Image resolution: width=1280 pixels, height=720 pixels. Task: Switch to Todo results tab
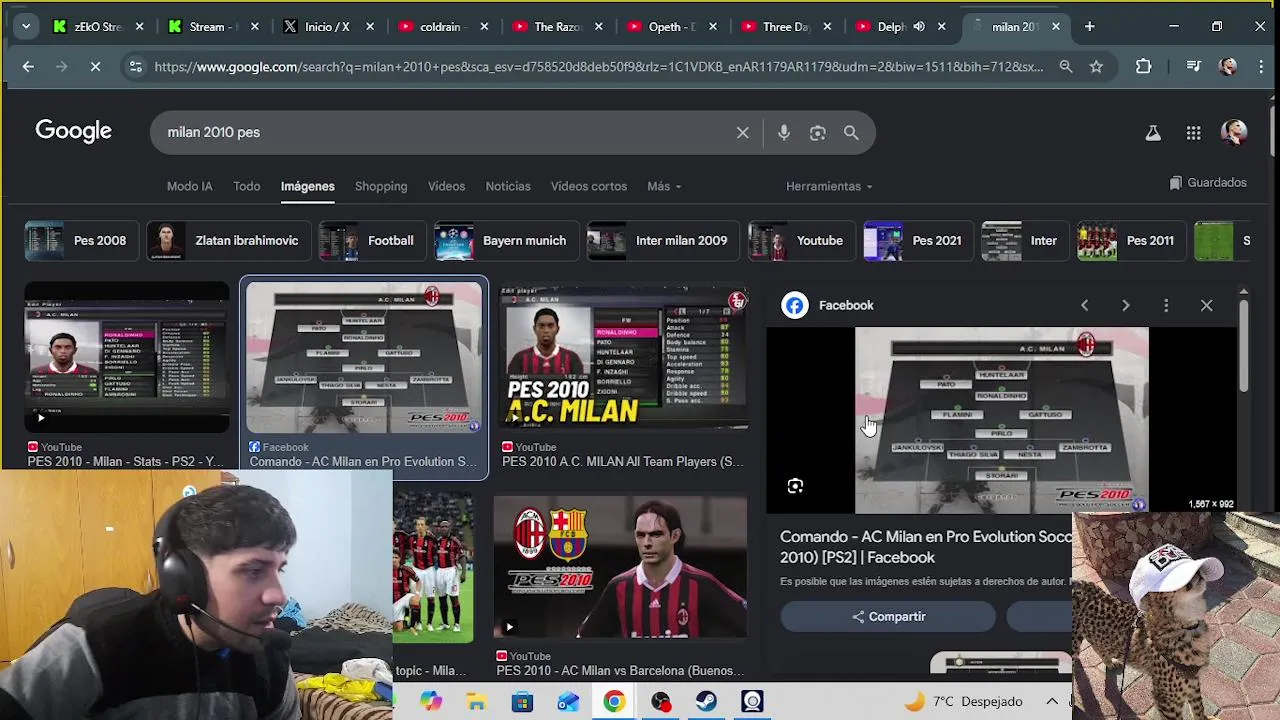click(x=246, y=186)
